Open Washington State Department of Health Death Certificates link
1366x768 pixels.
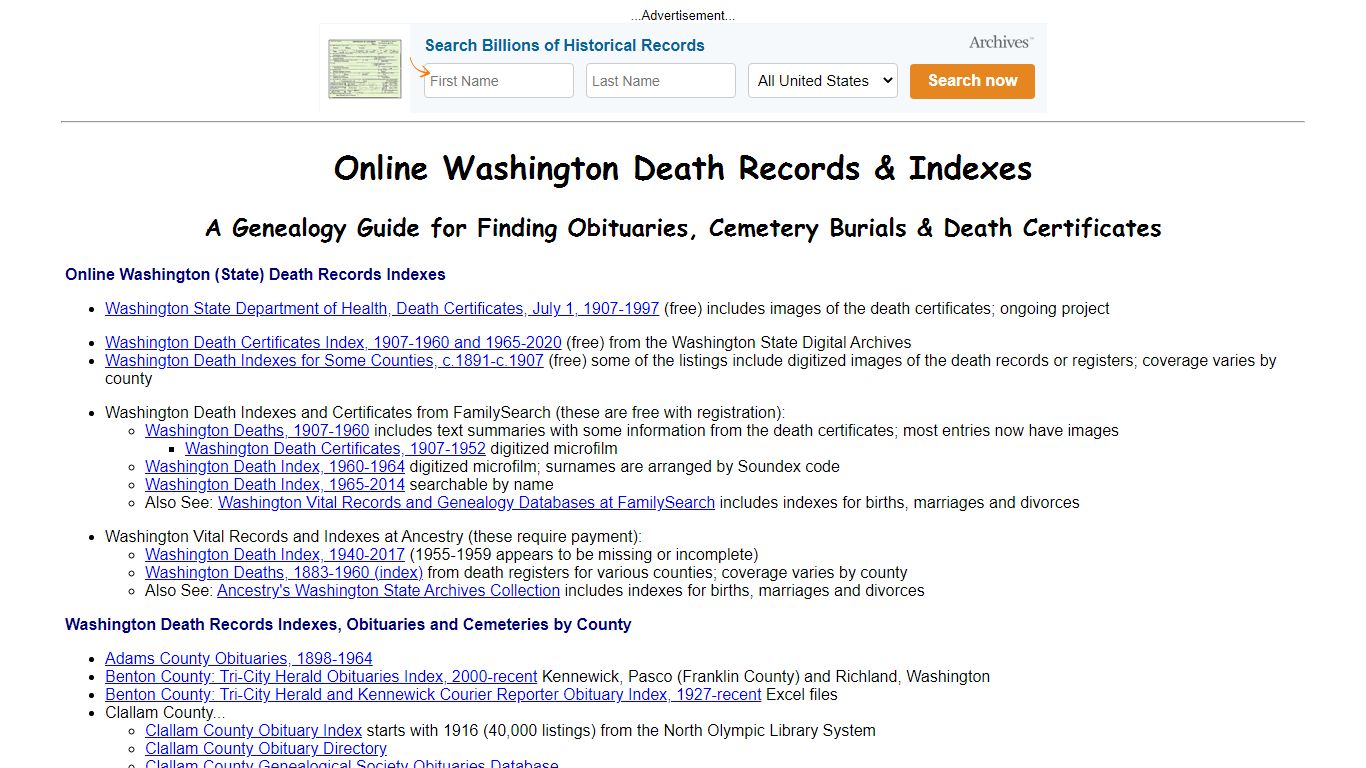click(x=382, y=308)
